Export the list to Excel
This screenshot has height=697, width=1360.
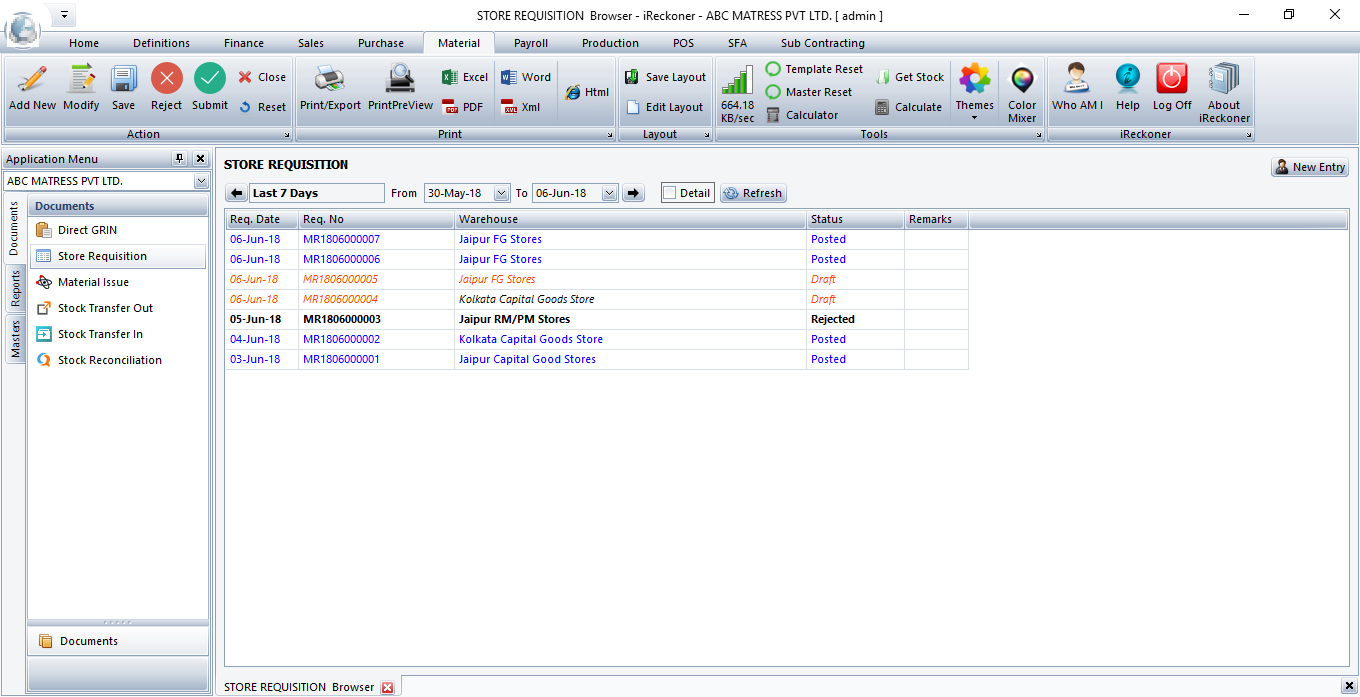[x=465, y=77]
